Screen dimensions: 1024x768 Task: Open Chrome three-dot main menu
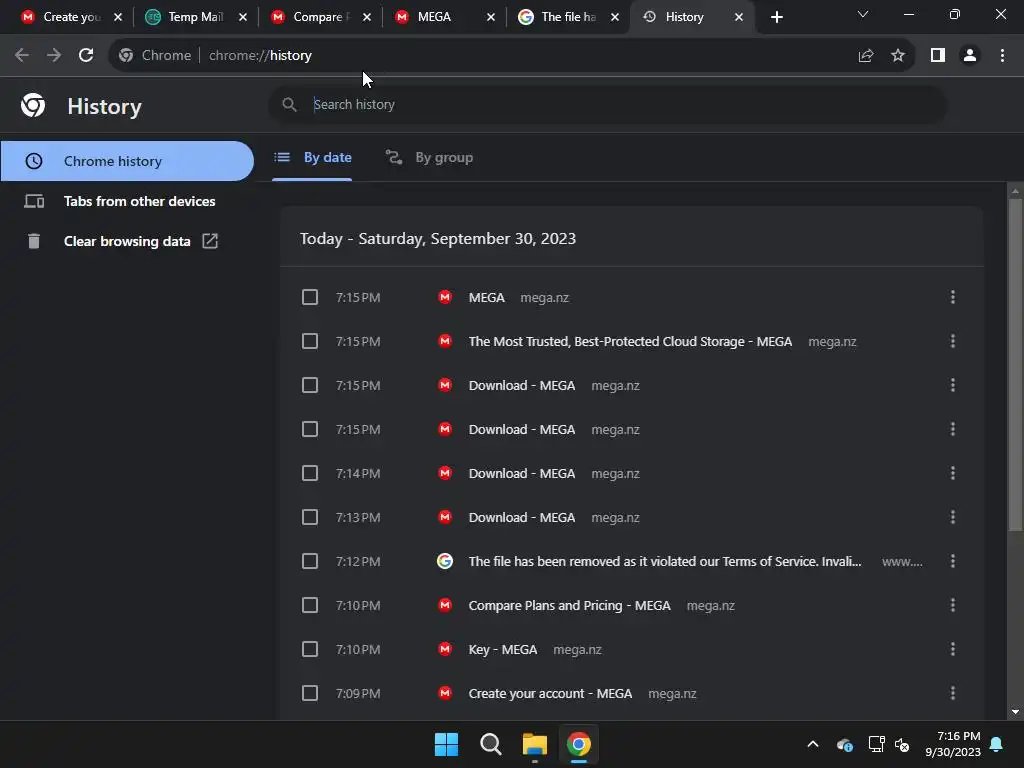click(x=1002, y=56)
